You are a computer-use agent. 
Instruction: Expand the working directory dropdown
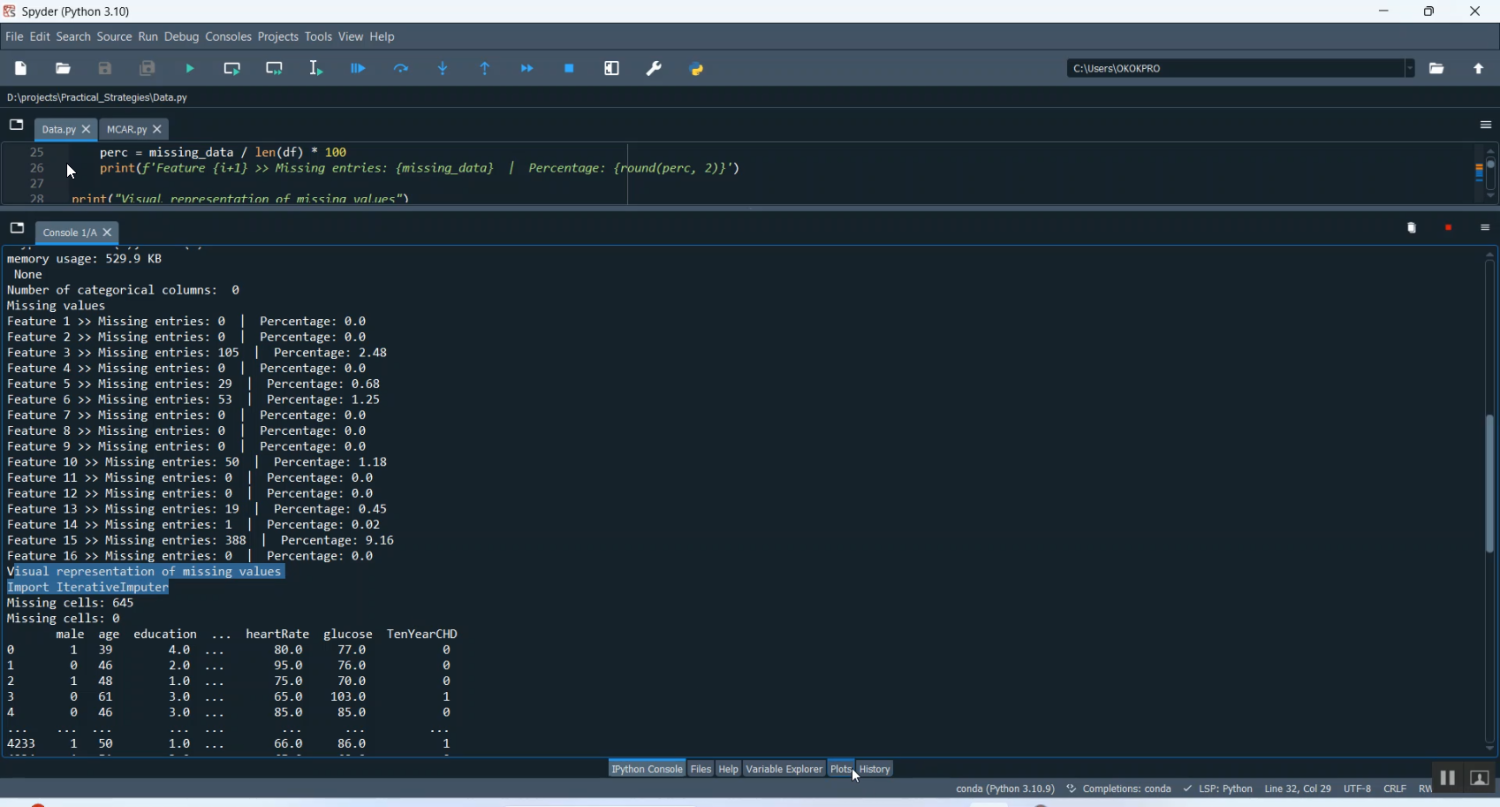click(x=1409, y=69)
